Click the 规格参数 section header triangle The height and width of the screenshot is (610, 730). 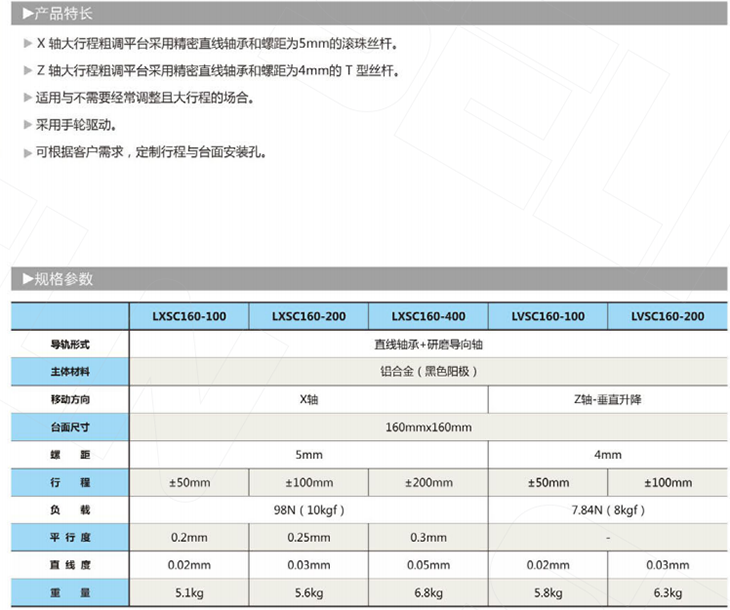click(27, 279)
